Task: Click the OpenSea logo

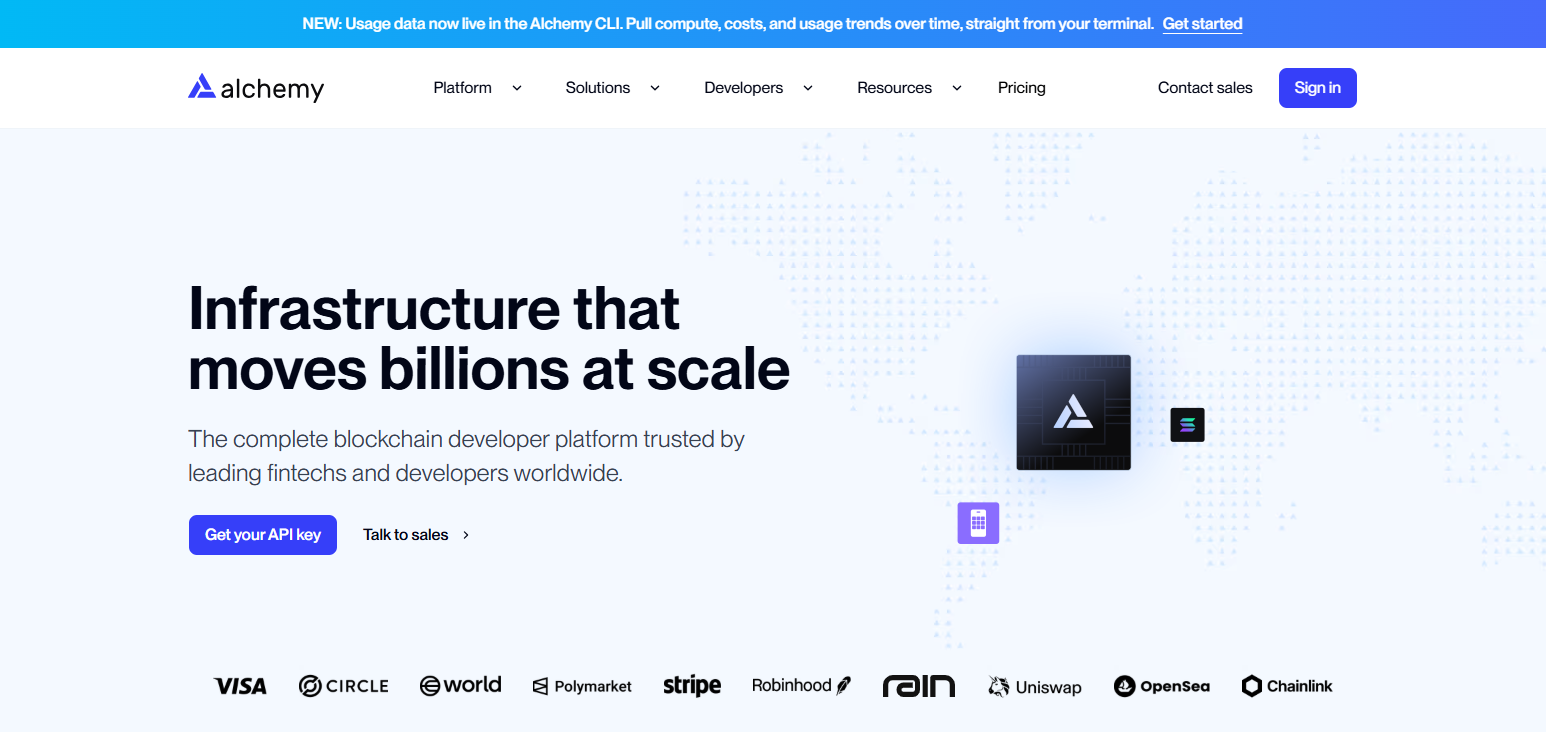Action: (1162, 686)
